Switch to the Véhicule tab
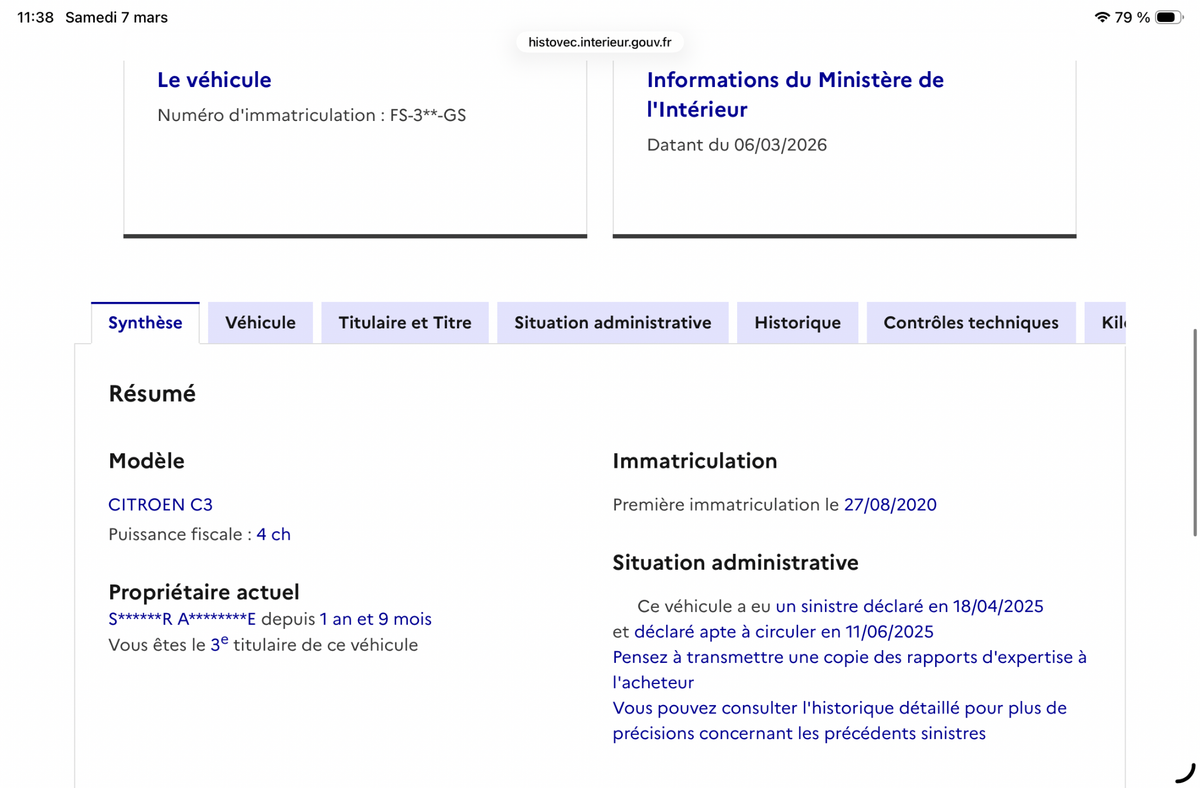1200x788 pixels. click(260, 322)
